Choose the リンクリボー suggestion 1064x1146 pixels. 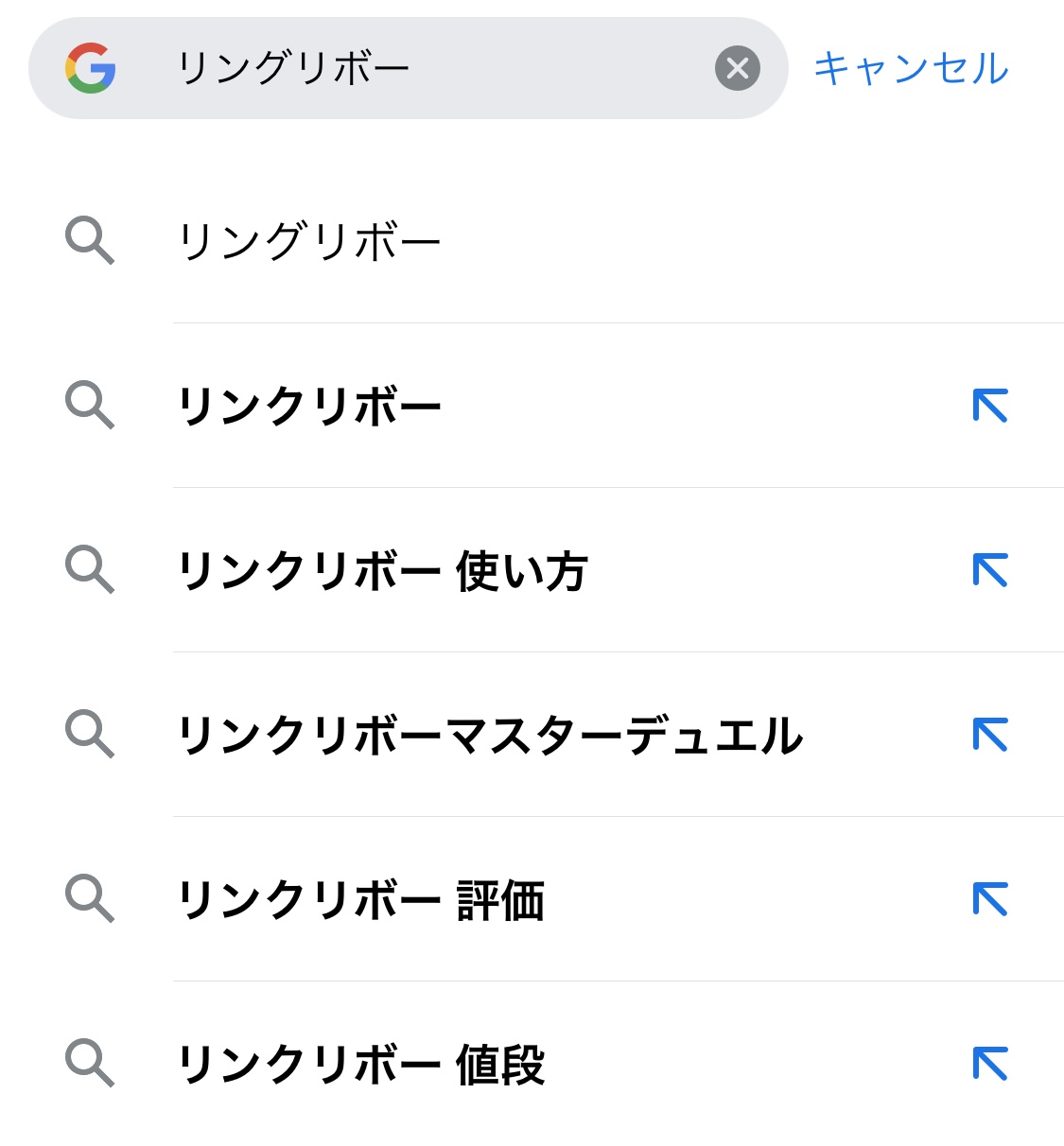309,406
